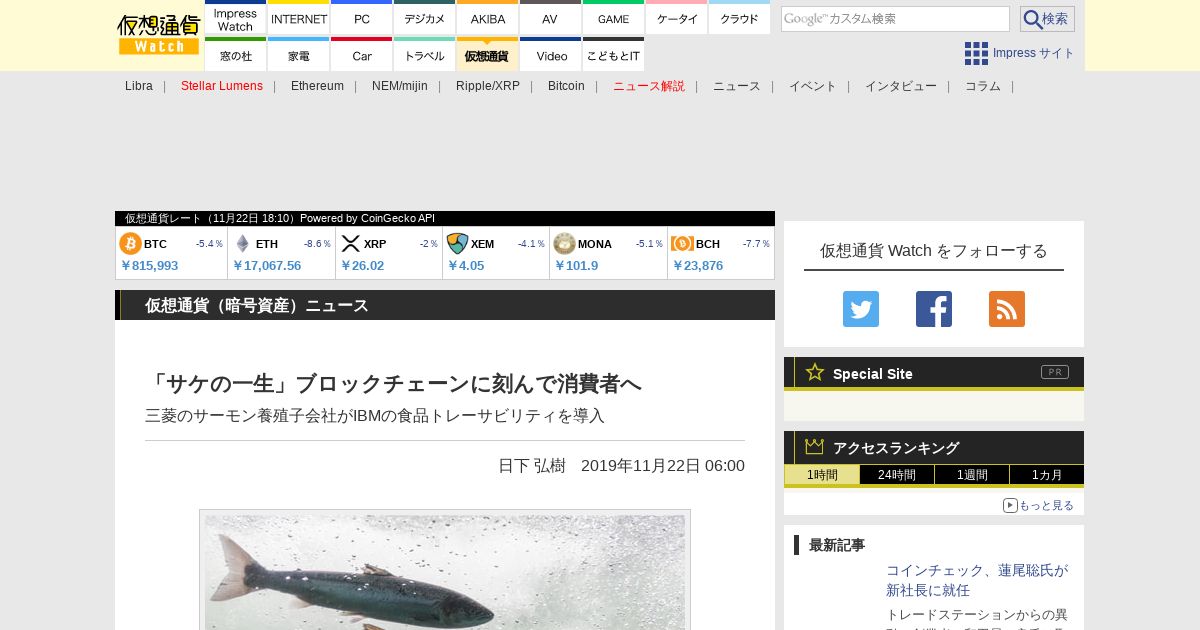1200x630 pixels.
Task: Select the 1カ月 ranking tab
Action: coord(1047,475)
